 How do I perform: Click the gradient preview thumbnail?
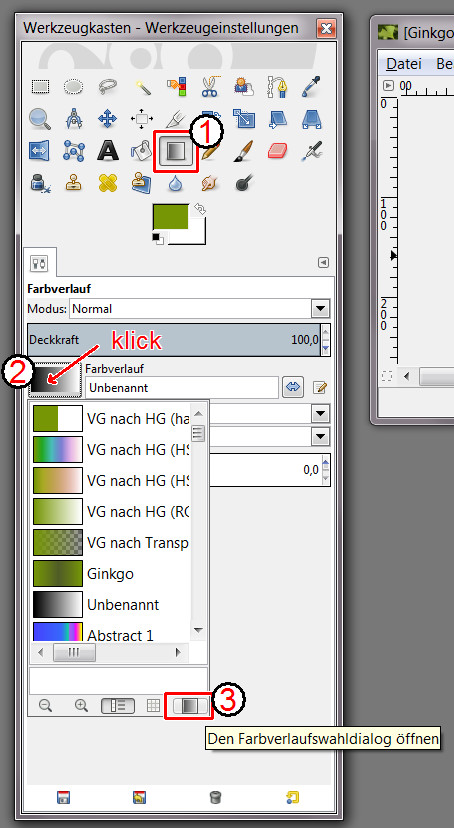pyautogui.click(x=54, y=379)
